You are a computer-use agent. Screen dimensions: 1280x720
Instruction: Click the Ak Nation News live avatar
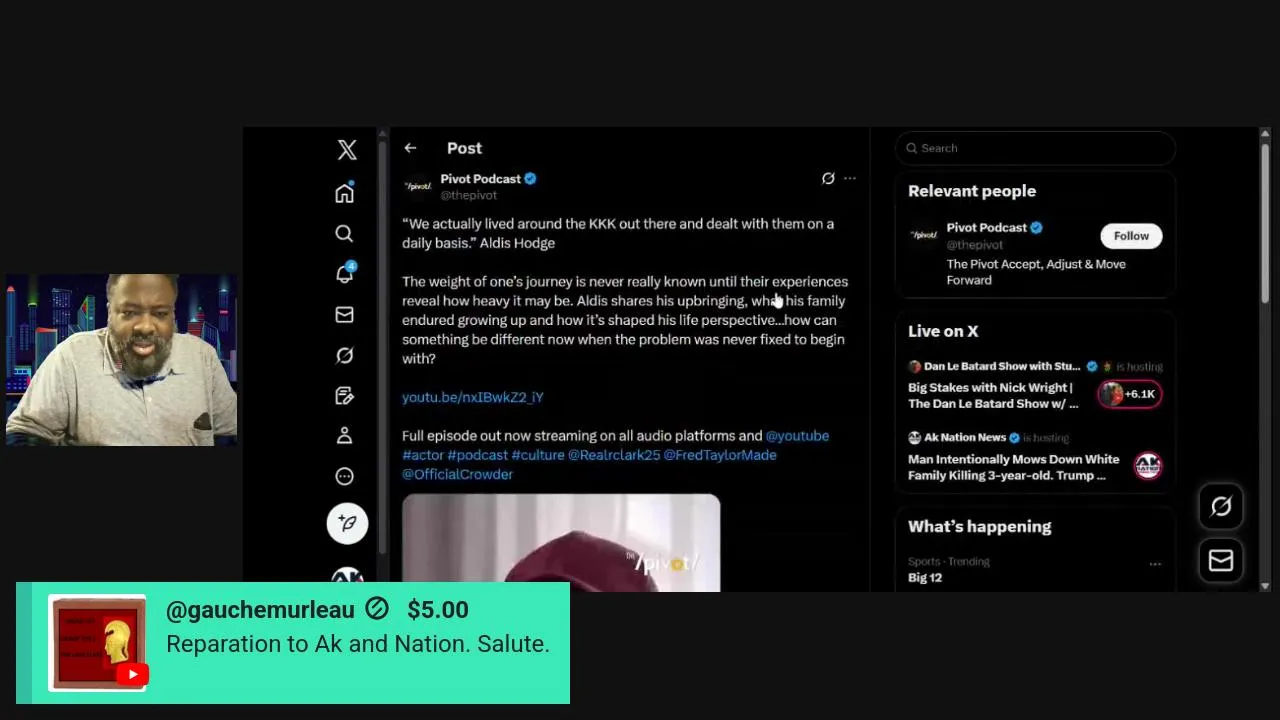pyautogui.click(x=1147, y=466)
